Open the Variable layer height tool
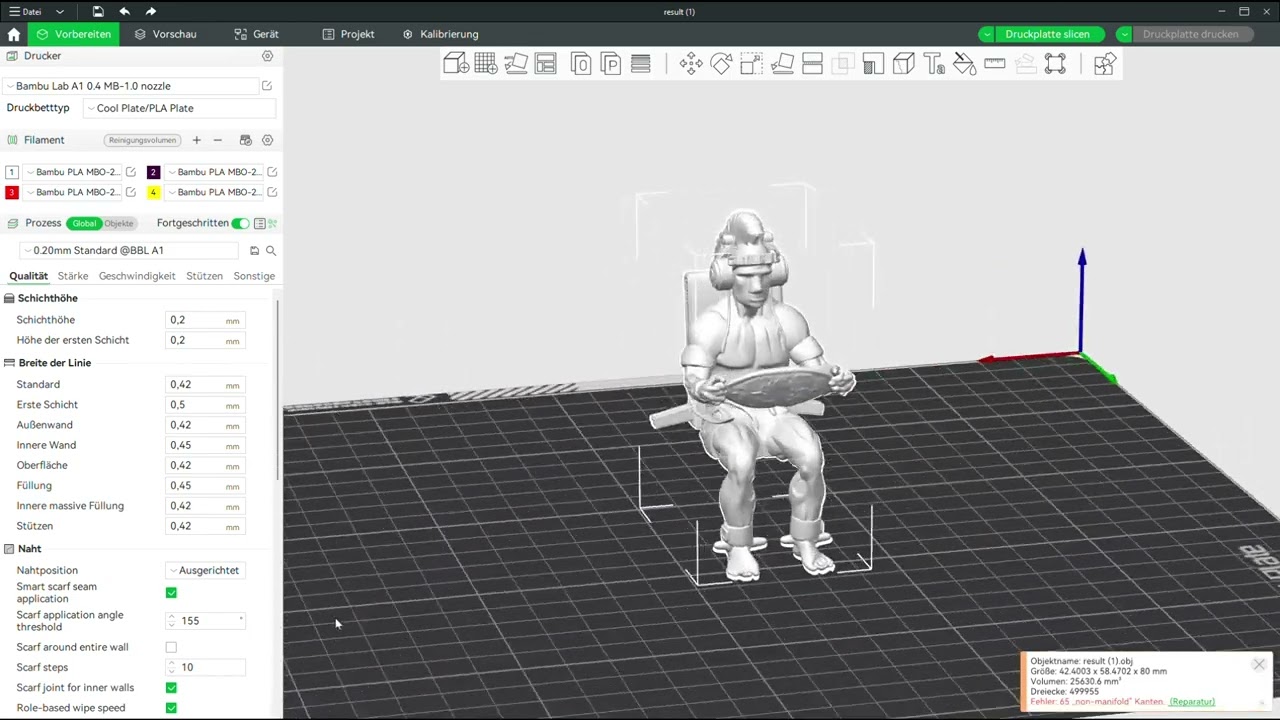This screenshot has width=1280, height=720. click(641, 64)
